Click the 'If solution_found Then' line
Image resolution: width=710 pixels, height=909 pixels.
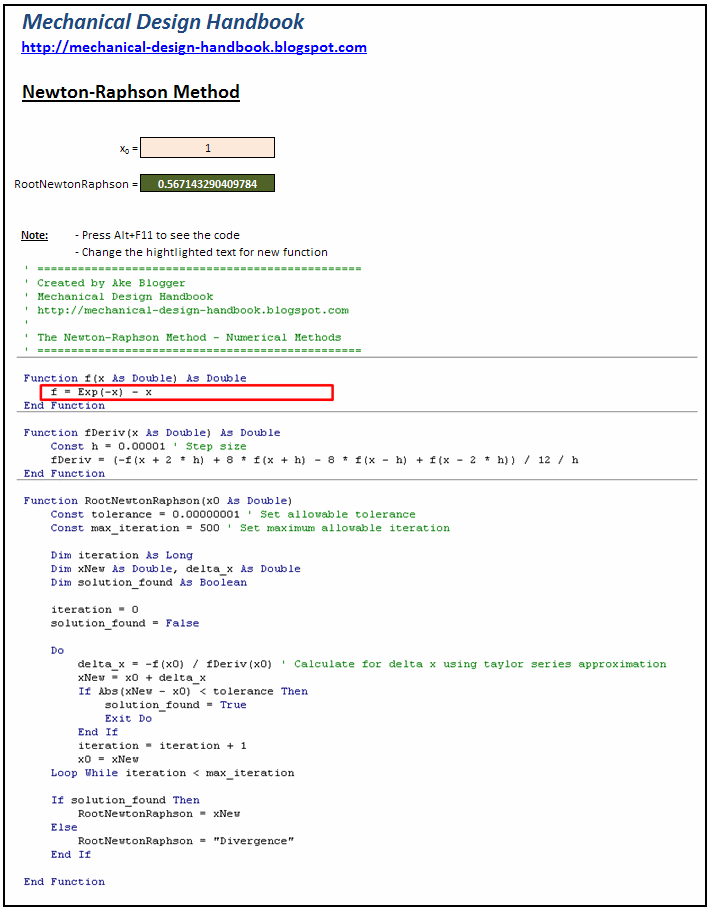125,800
